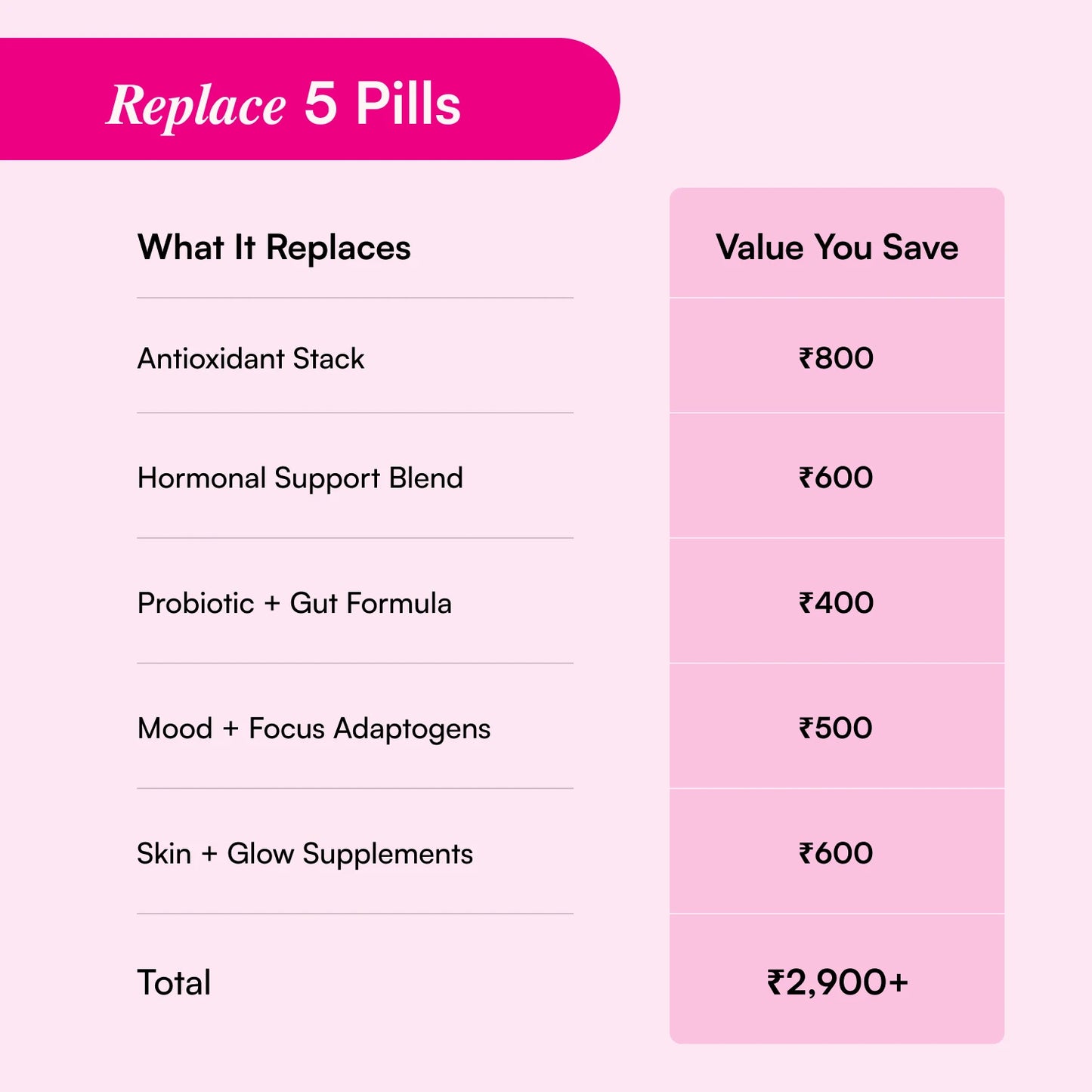The height and width of the screenshot is (1092, 1092).
Task: Select the What It Replaces column header
Action: pos(274,247)
